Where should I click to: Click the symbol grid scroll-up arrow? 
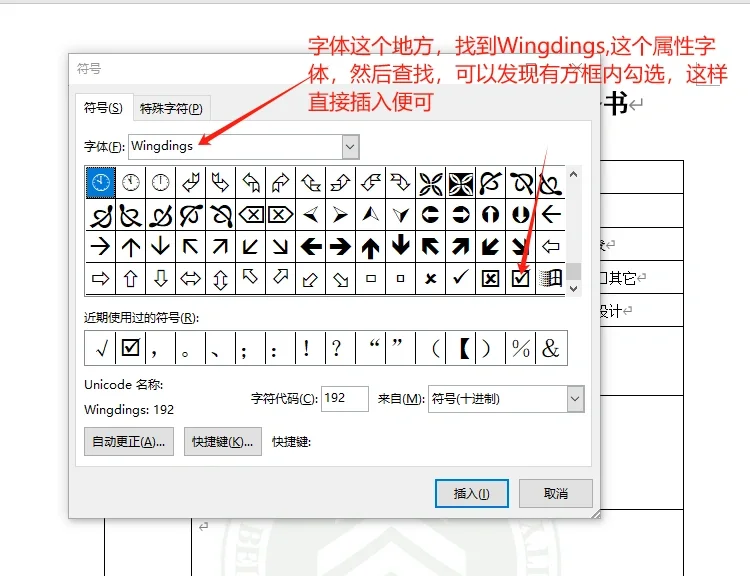point(574,174)
